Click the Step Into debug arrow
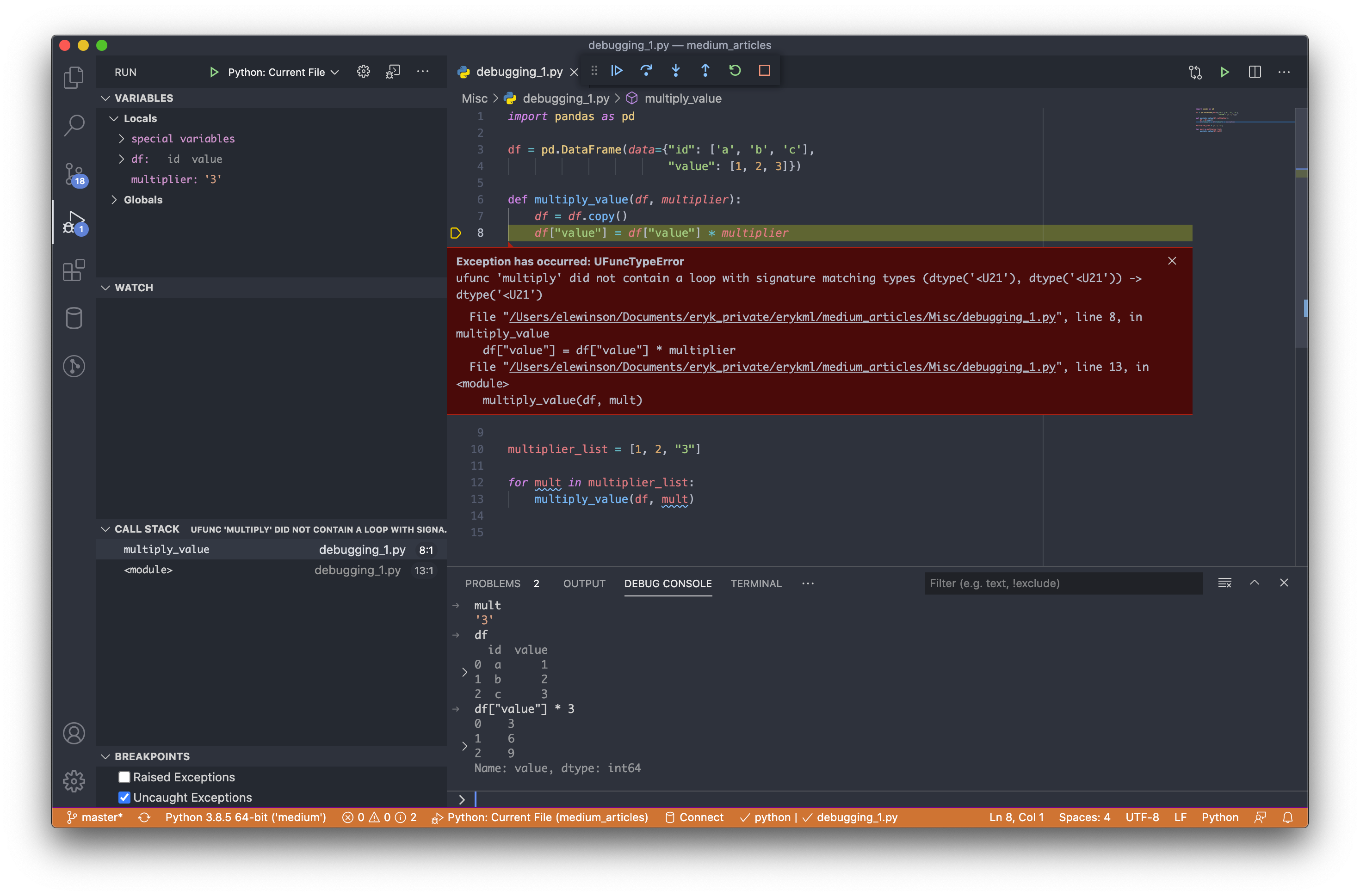The width and height of the screenshot is (1360, 896). point(676,71)
